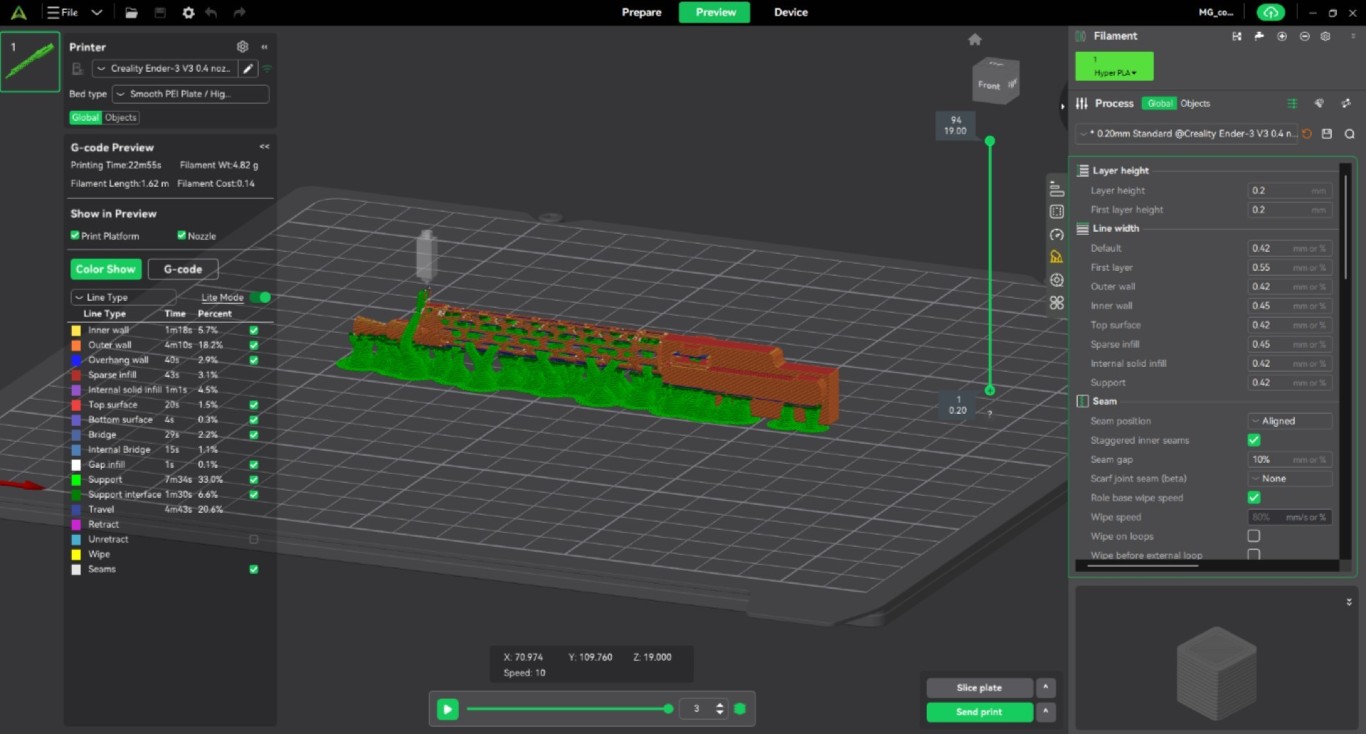Screen dimensions: 1366x734
Task: Reset process preset with orange undo icon
Action: point(1307,134)
